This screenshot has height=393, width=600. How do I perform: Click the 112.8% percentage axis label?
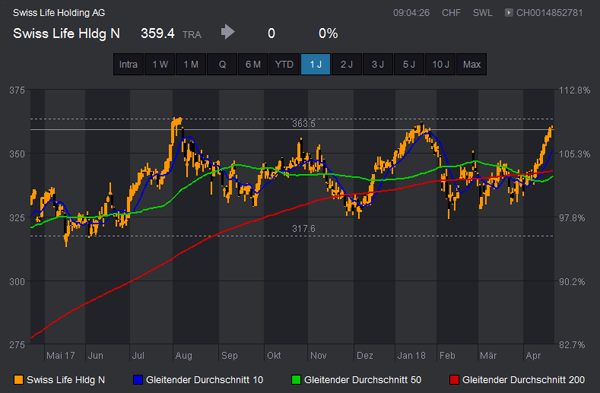click(x=574, y=90)
